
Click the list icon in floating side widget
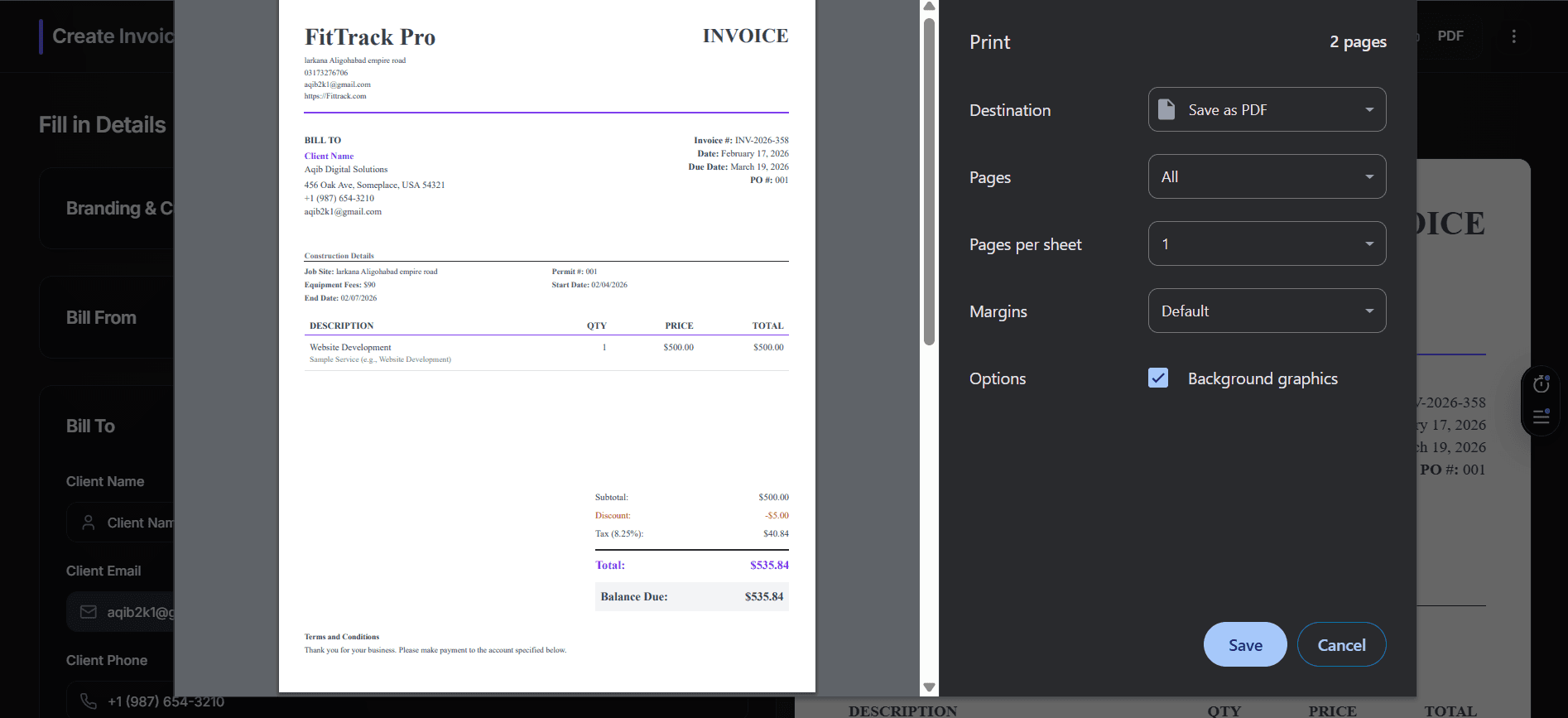(1541, 417)
